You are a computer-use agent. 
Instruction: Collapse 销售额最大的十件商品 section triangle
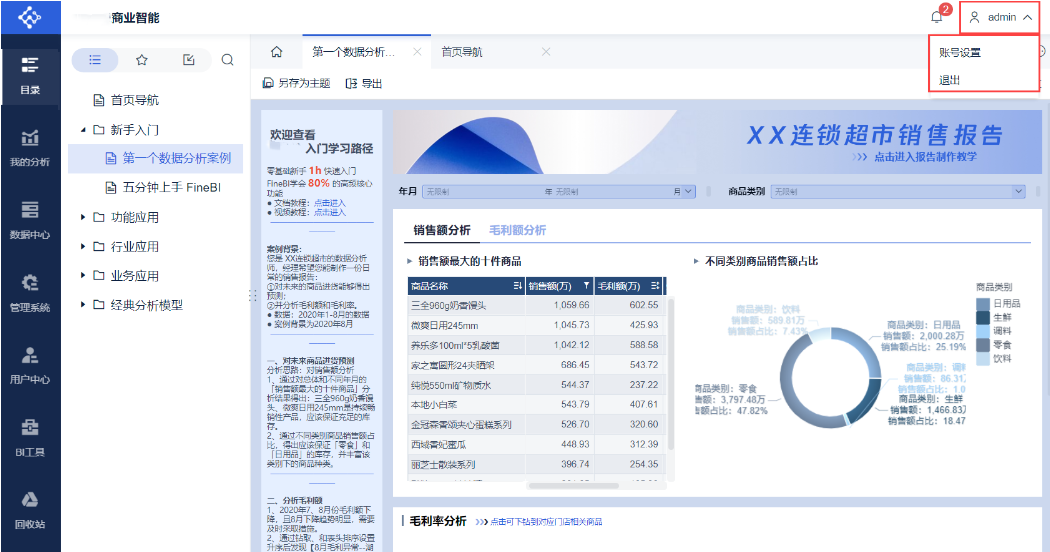click(409, 261)
